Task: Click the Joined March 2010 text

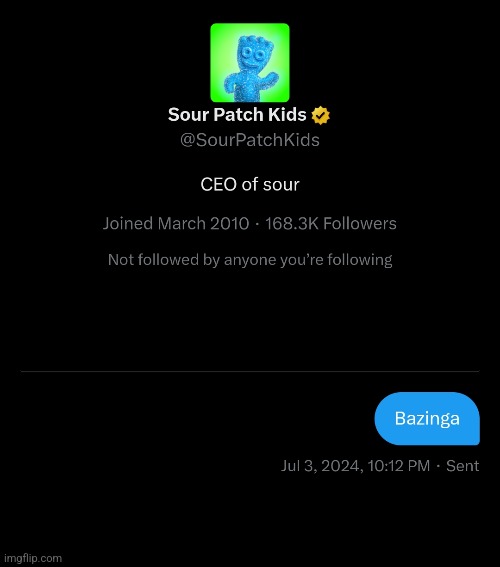Action: 176,223
